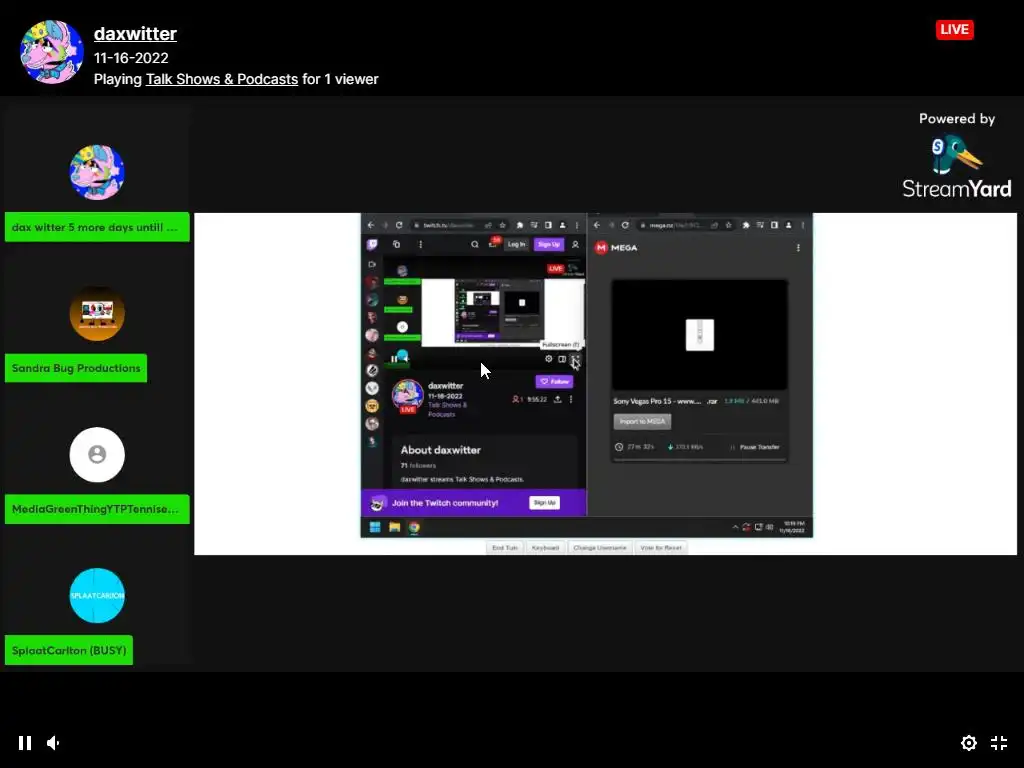Click the extensions puzzle icon in the mega.nz window

coord(746,225)
